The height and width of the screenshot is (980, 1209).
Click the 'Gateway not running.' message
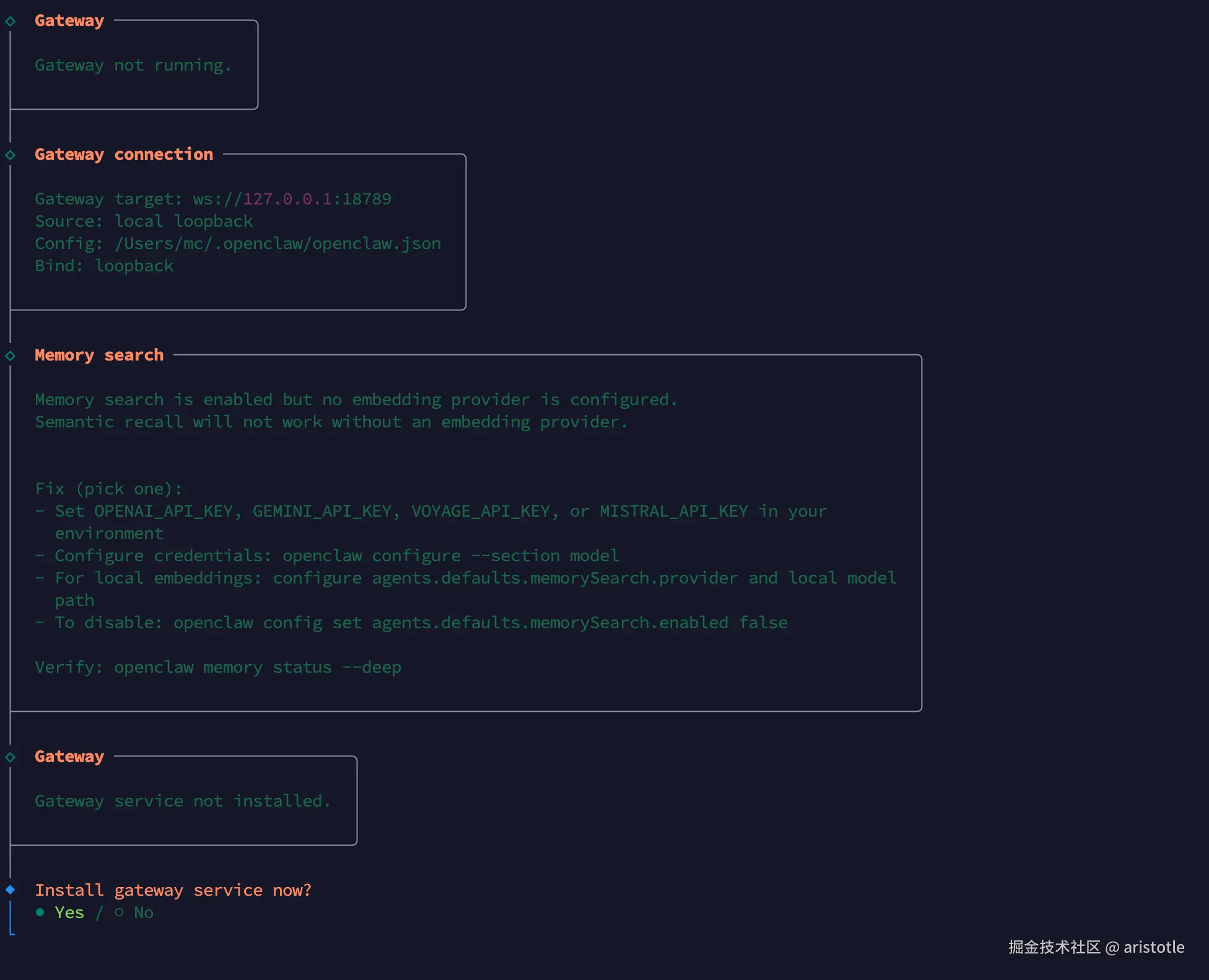click(133, 65)
